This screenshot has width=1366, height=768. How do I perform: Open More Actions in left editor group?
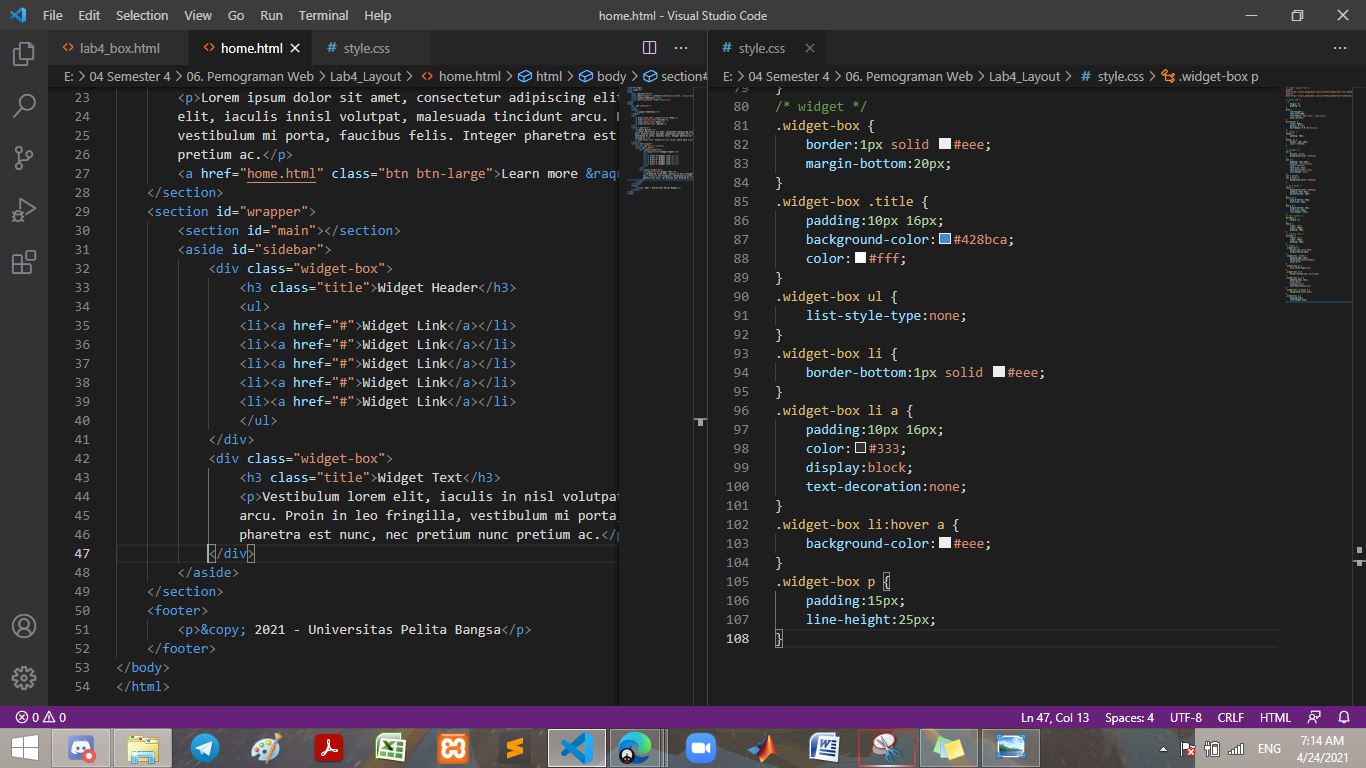[x=681, y=48]
